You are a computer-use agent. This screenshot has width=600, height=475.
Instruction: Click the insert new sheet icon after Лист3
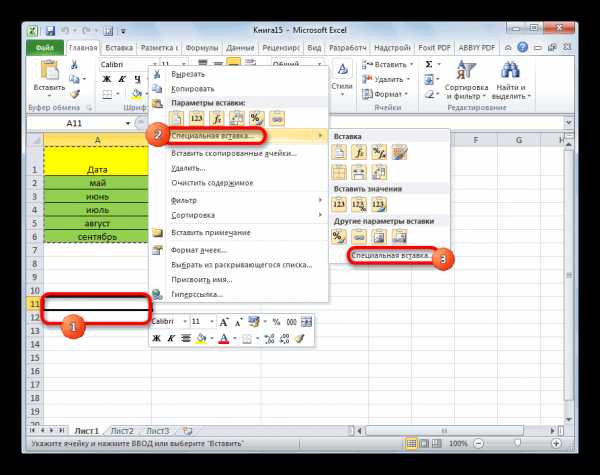point(187,431)
